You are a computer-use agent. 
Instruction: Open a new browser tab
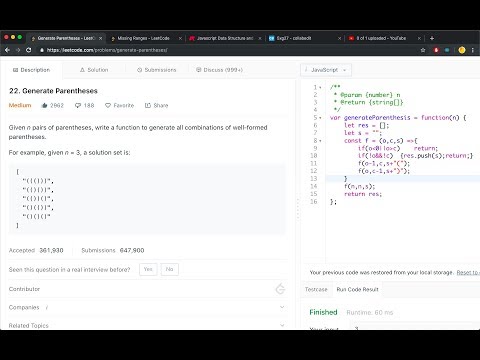[432, 38]
